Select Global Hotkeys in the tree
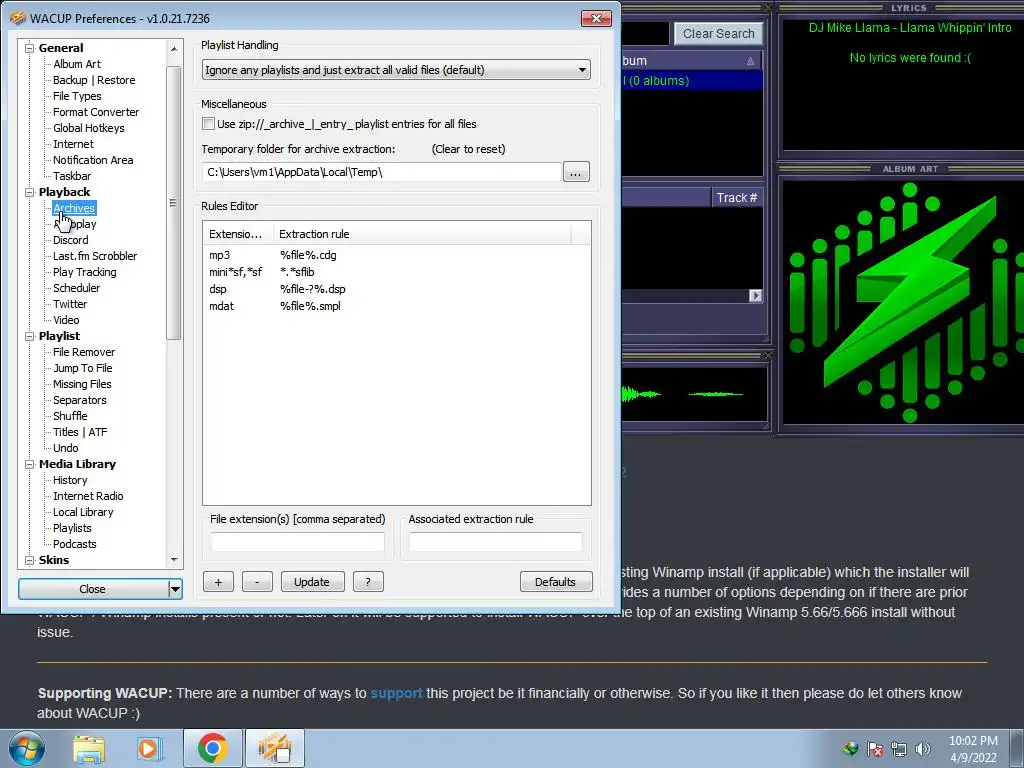Screen dimensions: 1024x768 [88, 128]
